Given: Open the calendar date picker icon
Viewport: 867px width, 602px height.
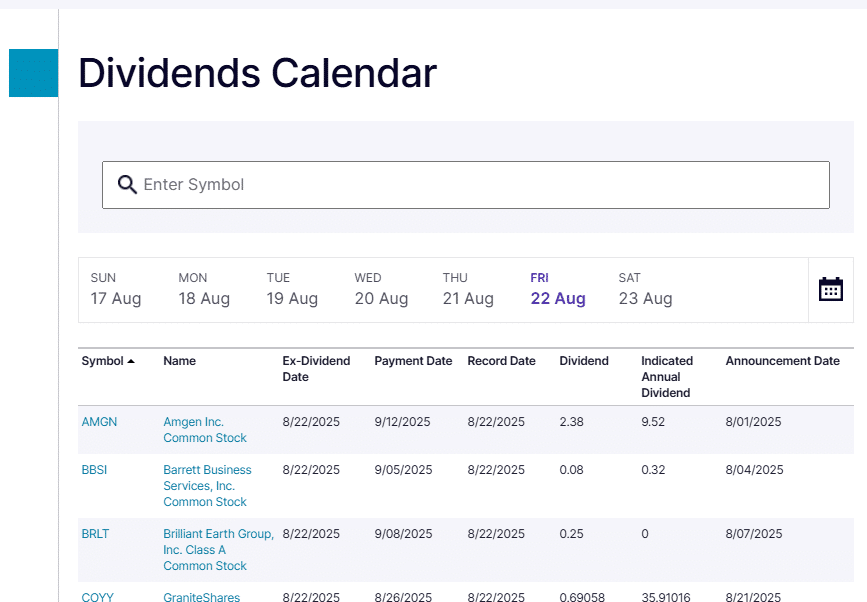Looking at the screenshot, I should point(830,289).
